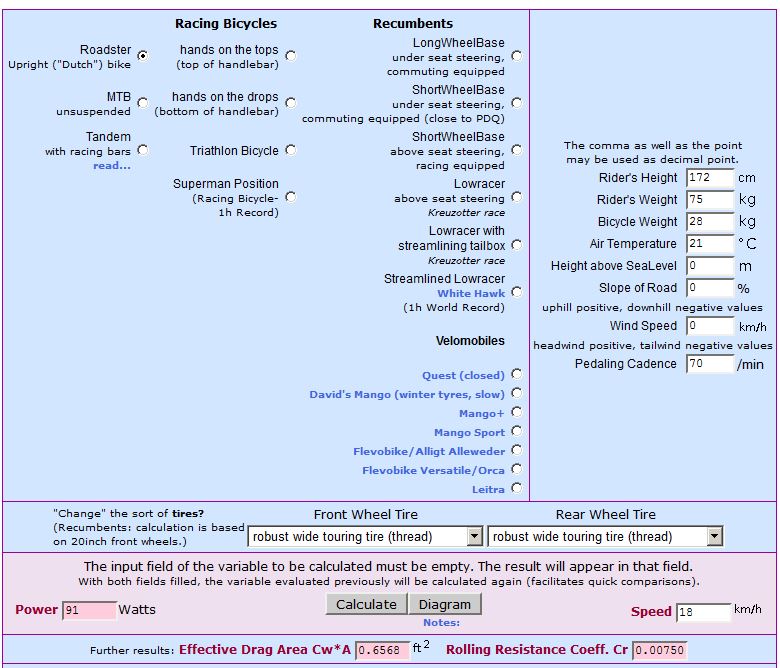Focus the Bicycle Weight field

[710, 222]
